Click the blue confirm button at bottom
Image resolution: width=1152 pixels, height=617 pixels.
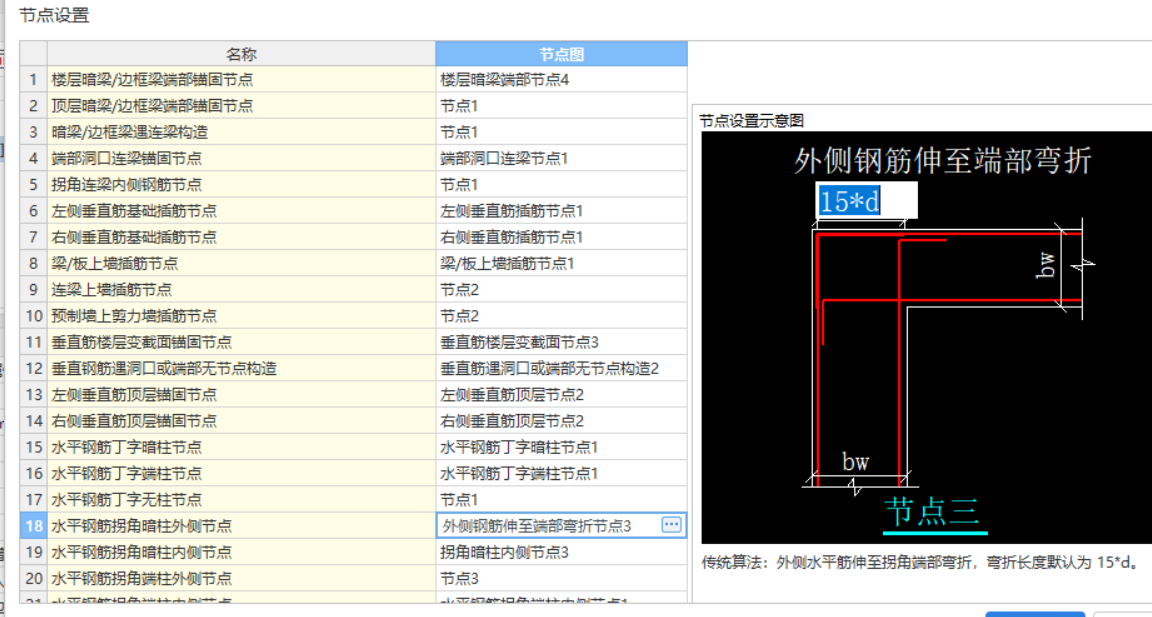1035,614
